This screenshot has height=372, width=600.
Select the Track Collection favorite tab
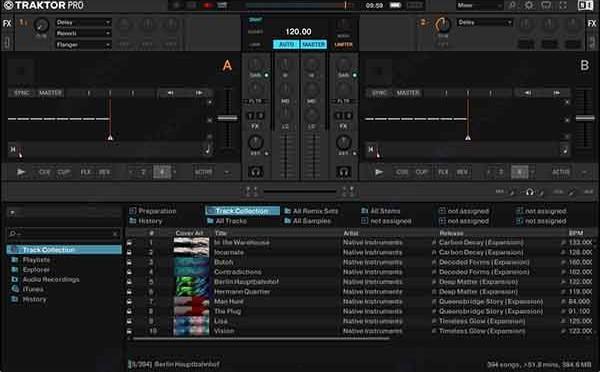pos(242,211)
